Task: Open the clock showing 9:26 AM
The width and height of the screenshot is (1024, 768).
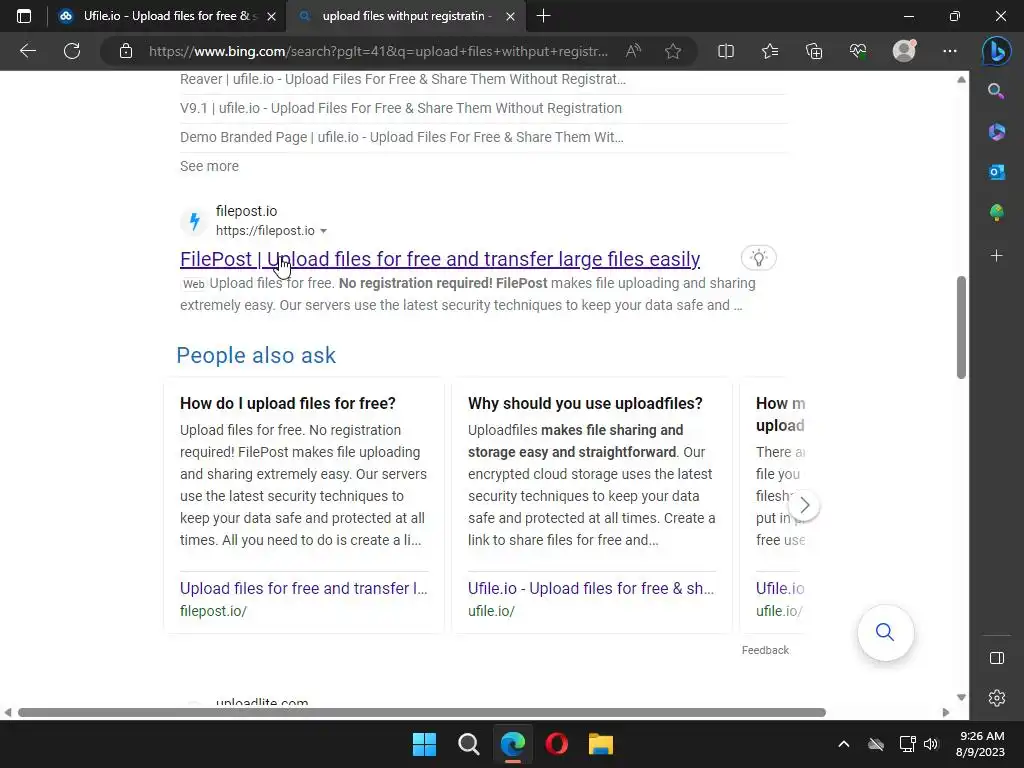Action: click(980, 744)
